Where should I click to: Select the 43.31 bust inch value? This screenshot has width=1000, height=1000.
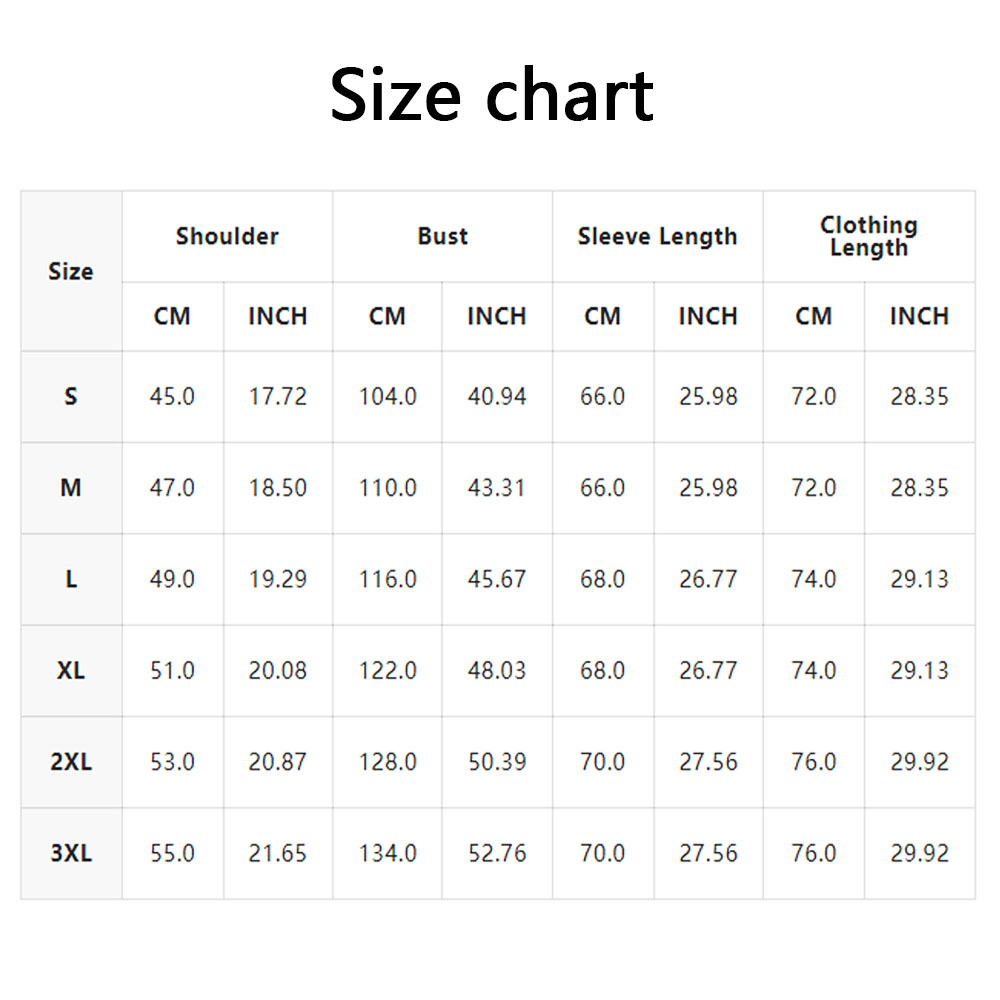pyautogui.click(x=497, y=488)
